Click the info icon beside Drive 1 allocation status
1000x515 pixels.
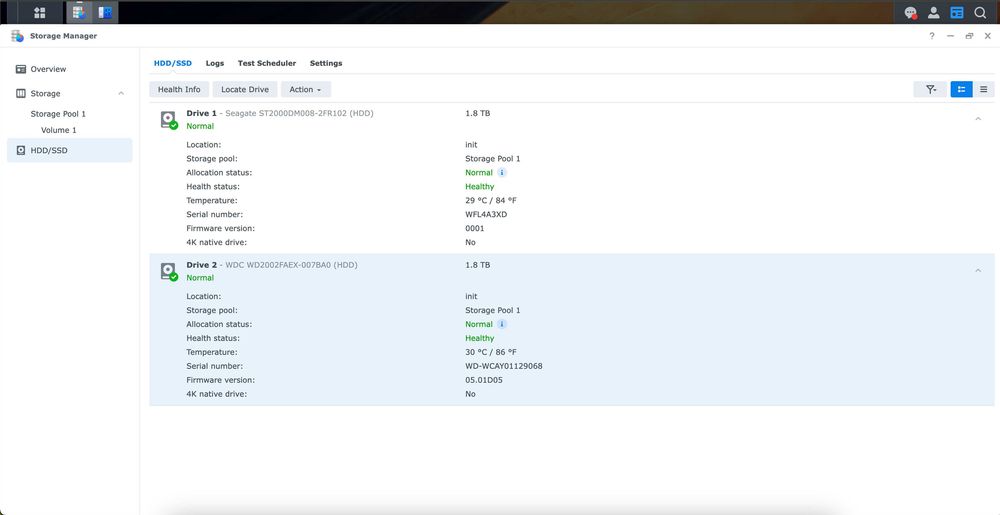502,172
